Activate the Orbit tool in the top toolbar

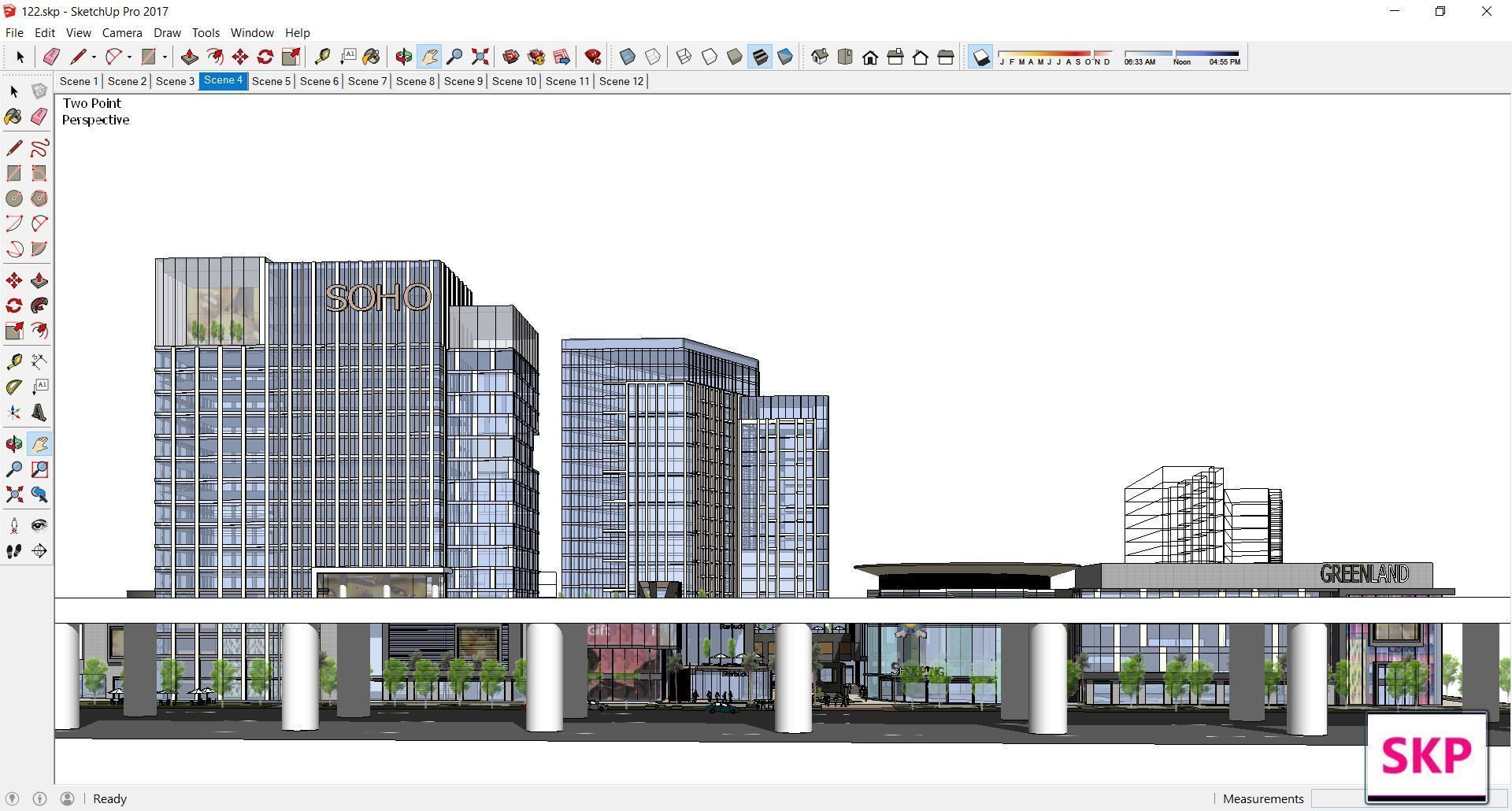pos(404,57)
